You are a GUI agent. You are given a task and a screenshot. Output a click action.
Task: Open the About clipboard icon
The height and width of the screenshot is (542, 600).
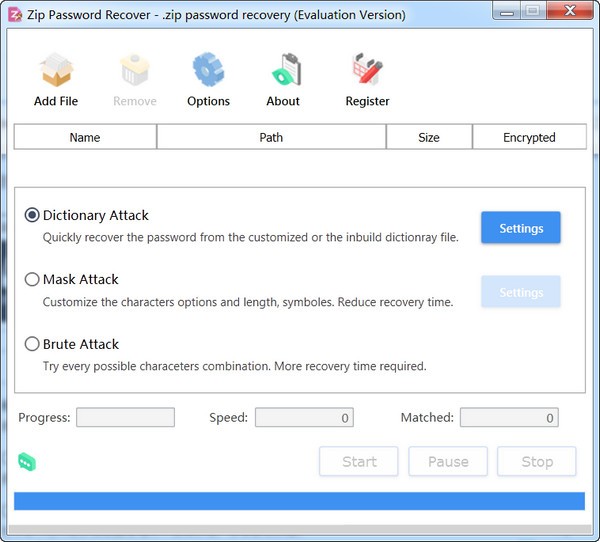tap(283, 72)
